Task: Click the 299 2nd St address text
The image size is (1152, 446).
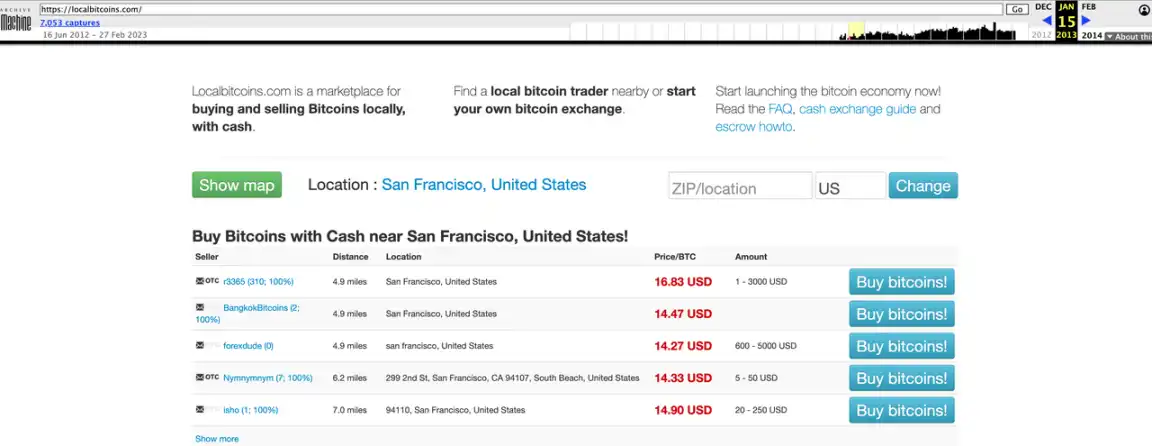Action: [512, 378]
